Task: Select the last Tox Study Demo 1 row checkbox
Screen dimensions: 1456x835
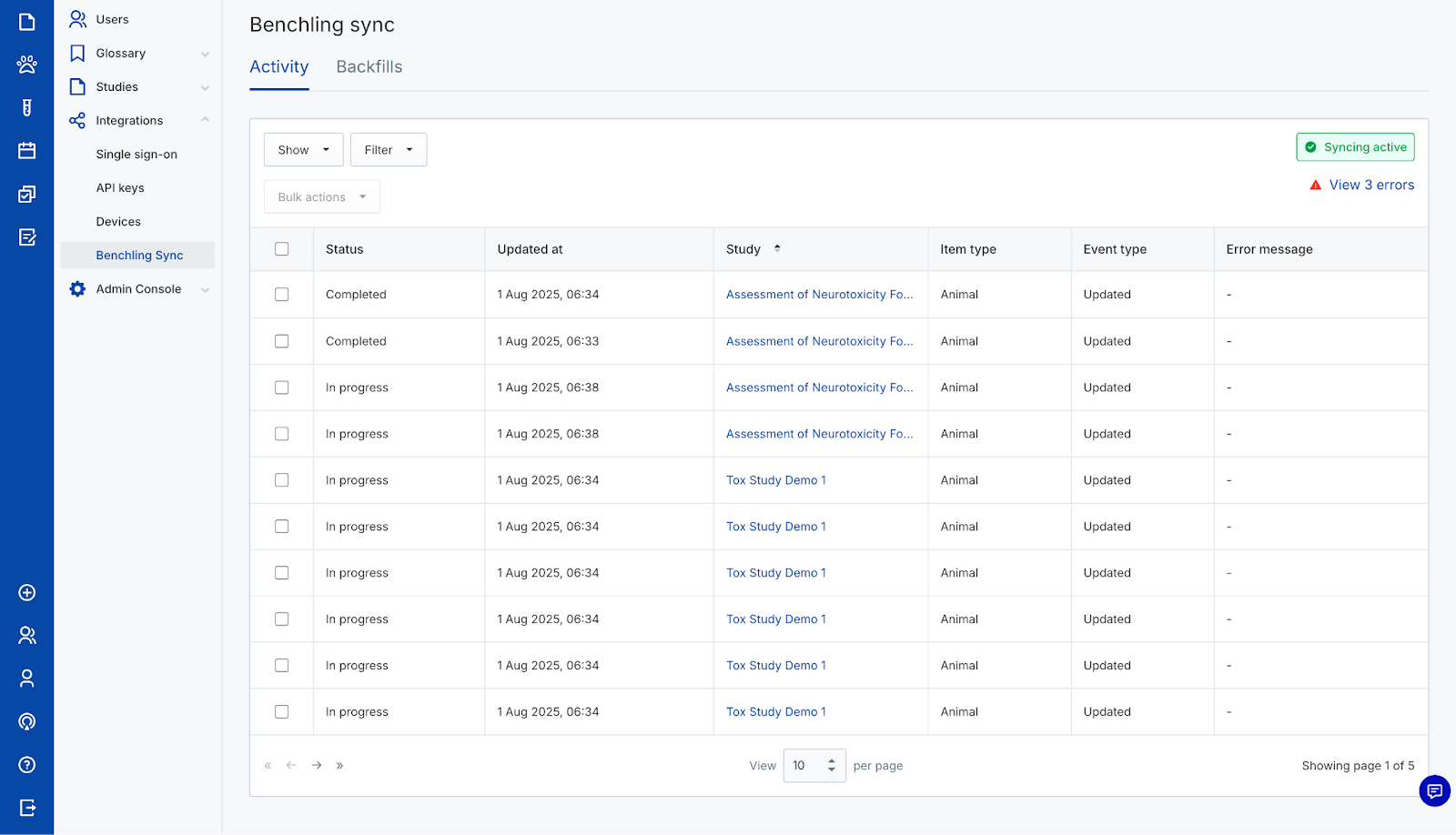Action: pyautogui.click(x=282, y=712)
